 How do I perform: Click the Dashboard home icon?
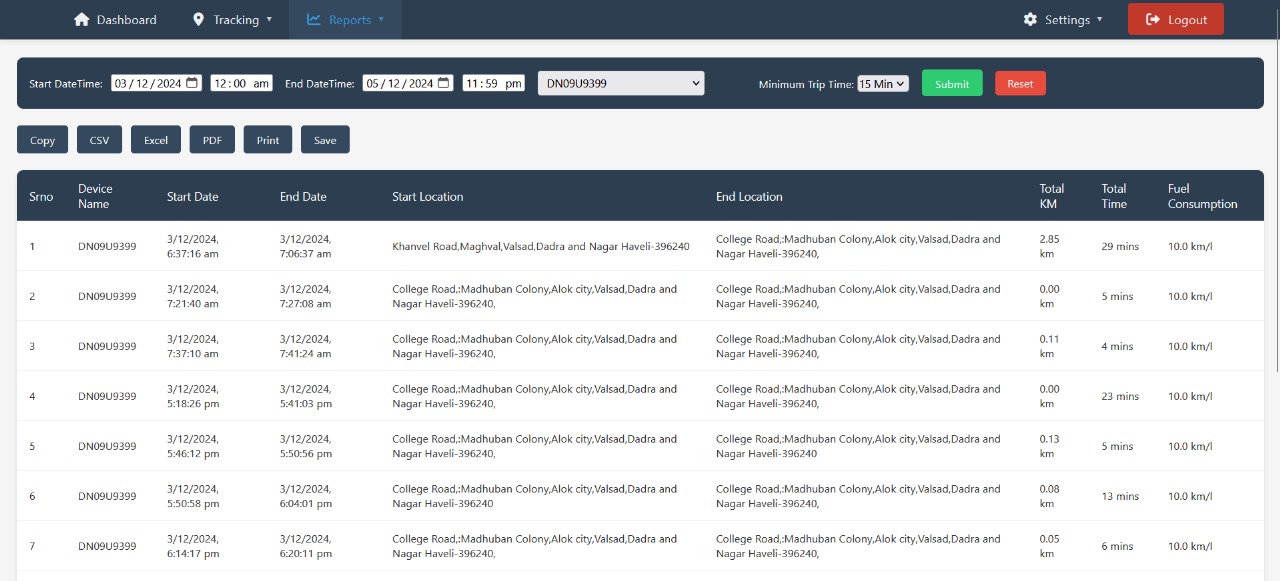pos(82,19)
